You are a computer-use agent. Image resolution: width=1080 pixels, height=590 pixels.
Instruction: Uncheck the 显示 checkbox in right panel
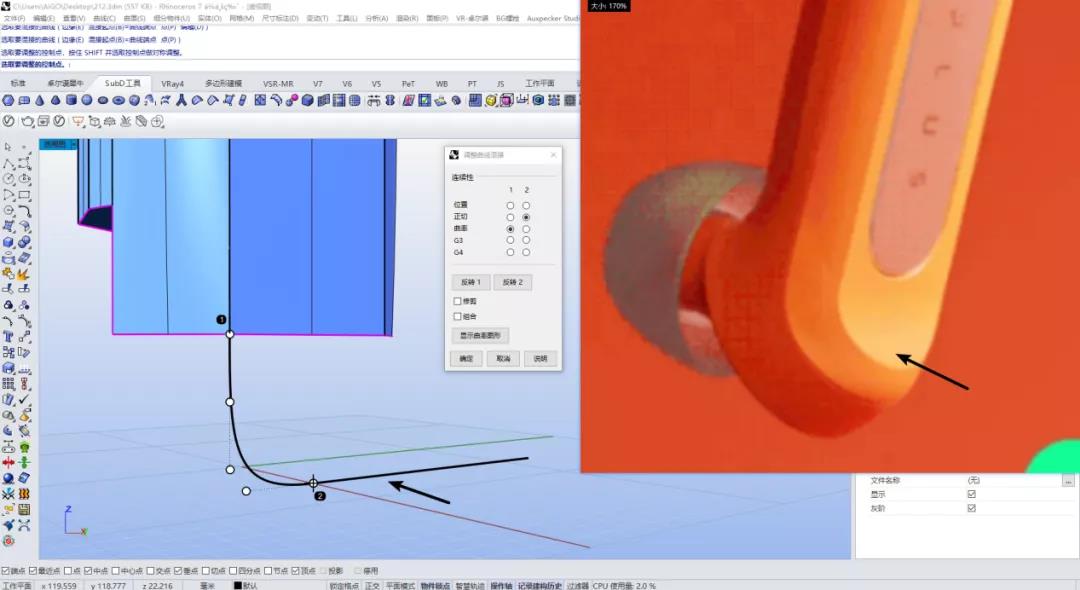click(x=972, y=494)
